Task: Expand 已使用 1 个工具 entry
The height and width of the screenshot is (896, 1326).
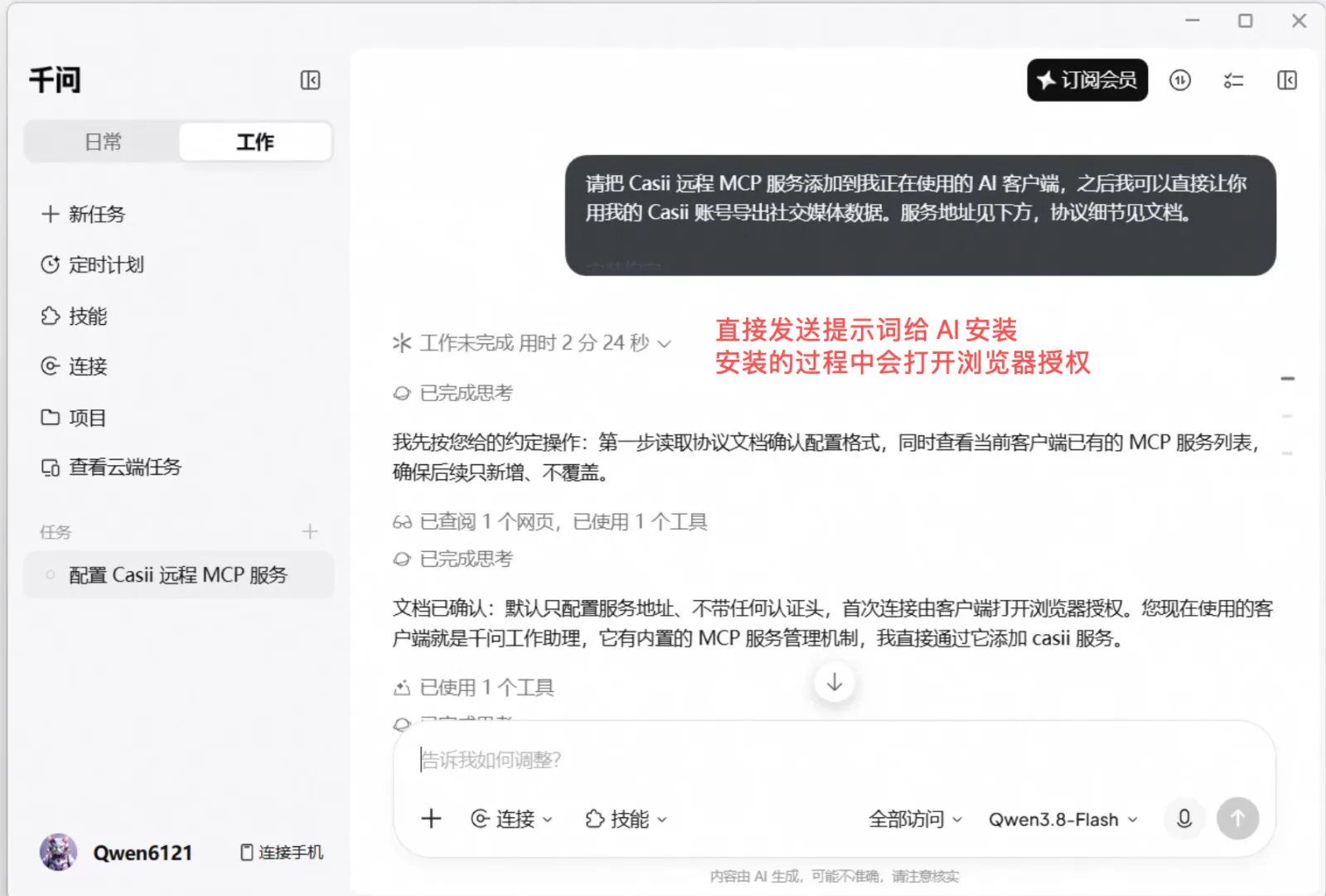Action: 473,687
